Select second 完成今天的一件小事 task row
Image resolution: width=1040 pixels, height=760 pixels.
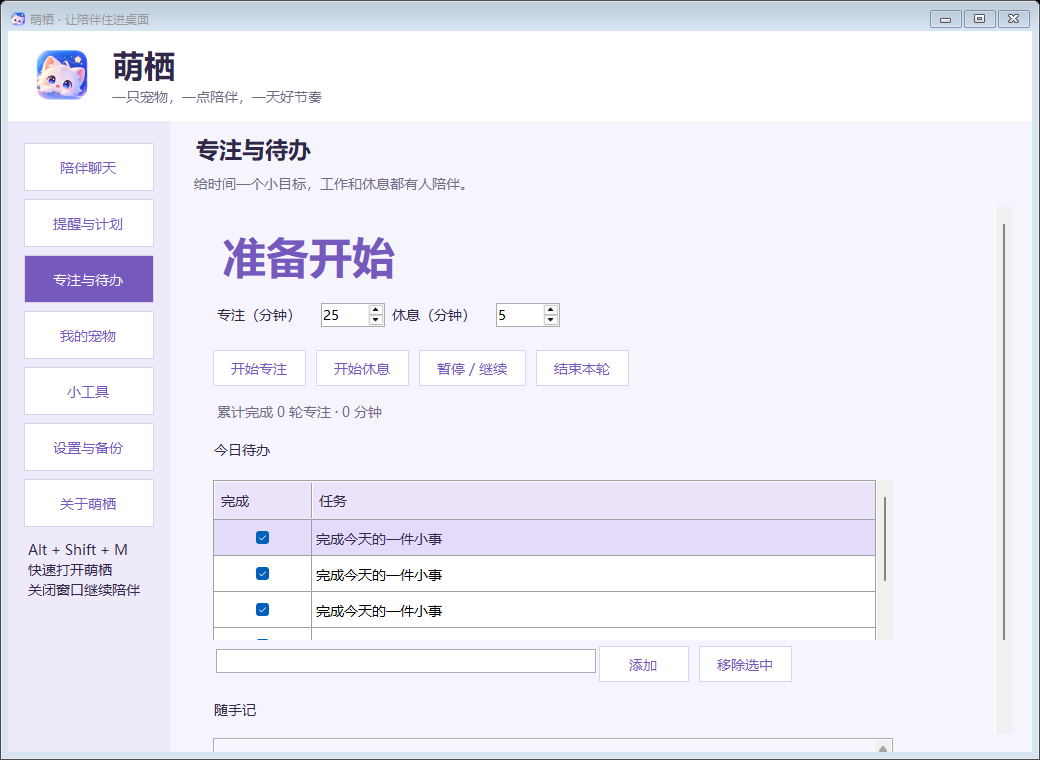(545, 574)
